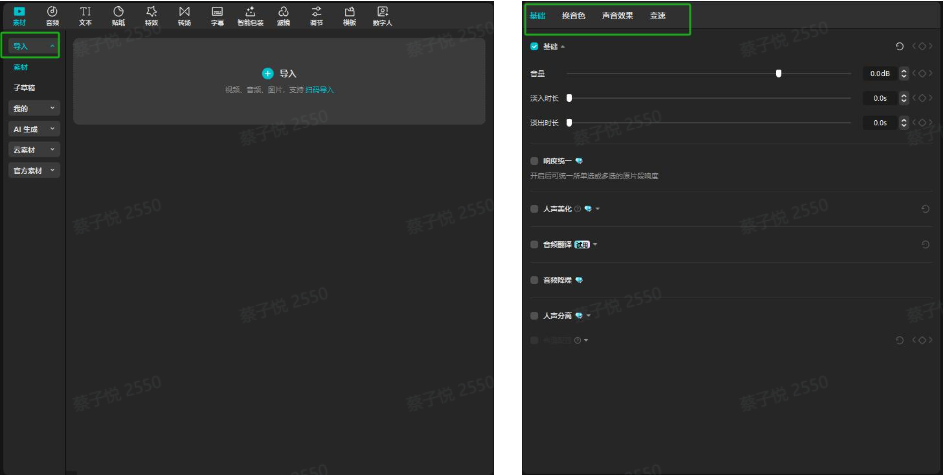Click the 淡入时长 0.0s value field
The height and width of the screenshot is (475, 944).
pos(880,98)
